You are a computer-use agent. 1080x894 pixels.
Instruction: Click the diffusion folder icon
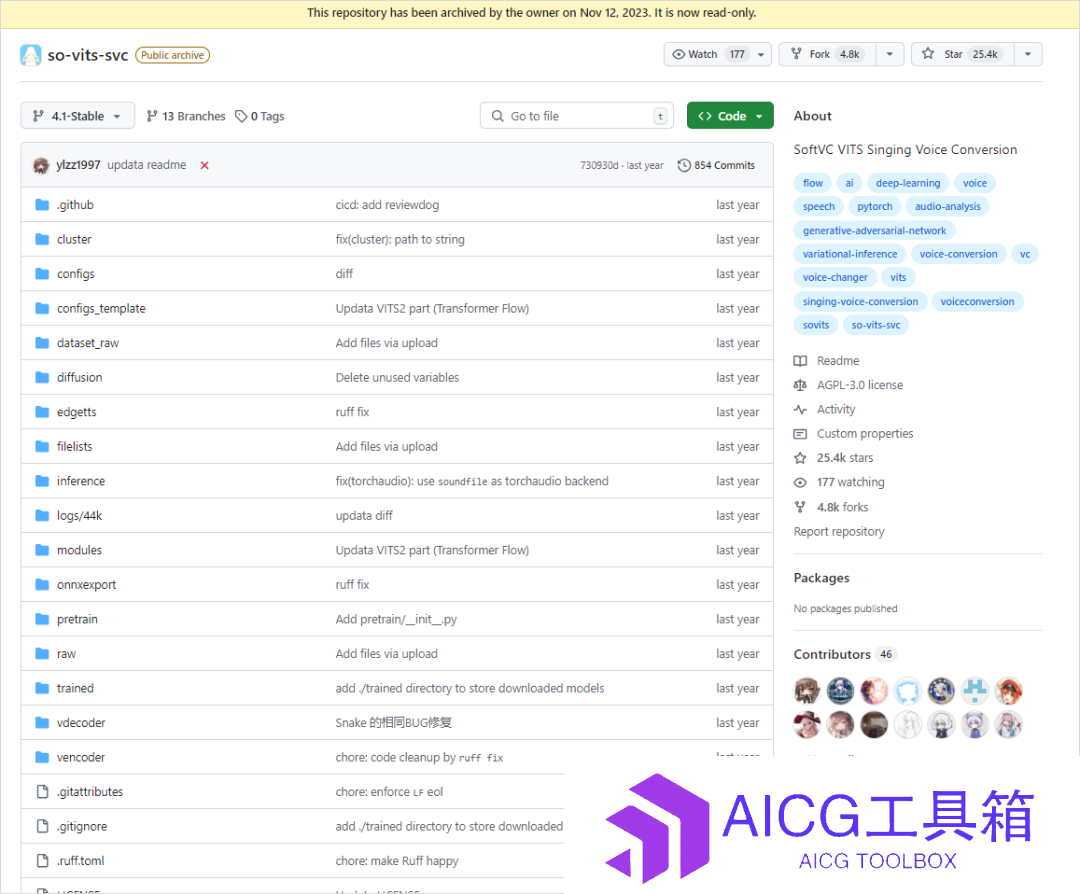click(42, 377)
